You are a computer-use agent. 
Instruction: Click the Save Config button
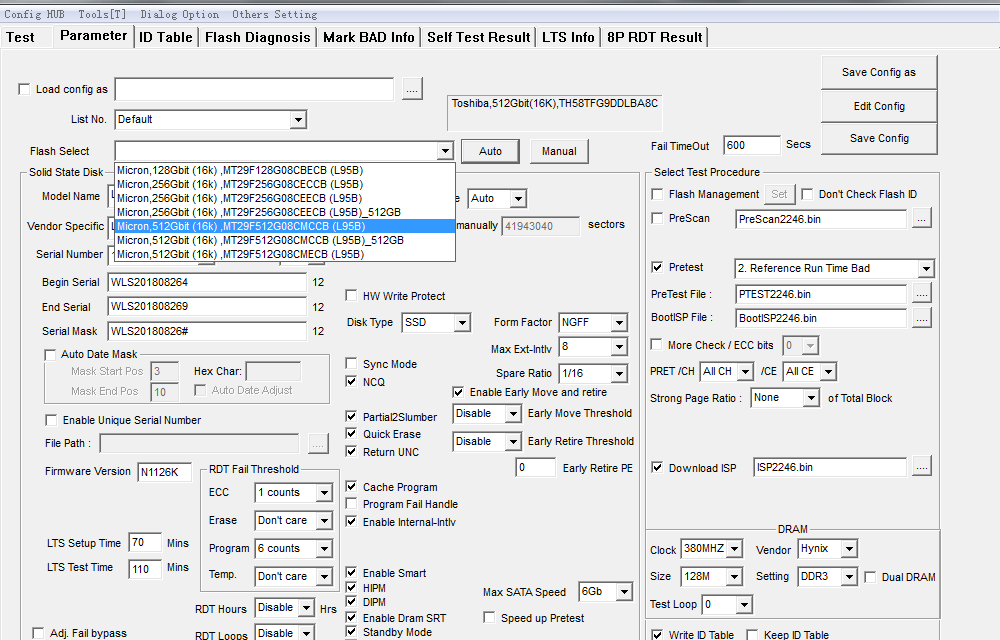pos(879,138)
